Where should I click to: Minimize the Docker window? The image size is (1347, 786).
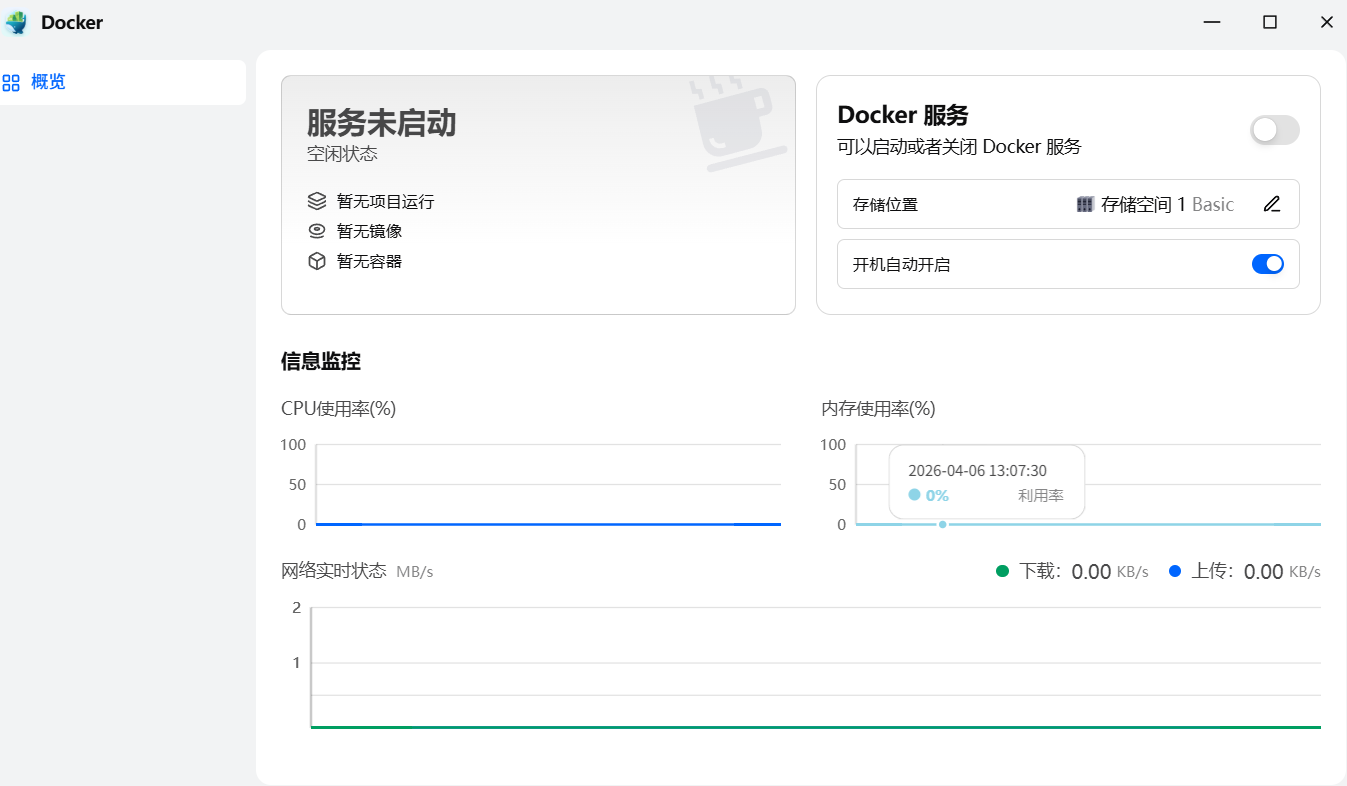1212,22
